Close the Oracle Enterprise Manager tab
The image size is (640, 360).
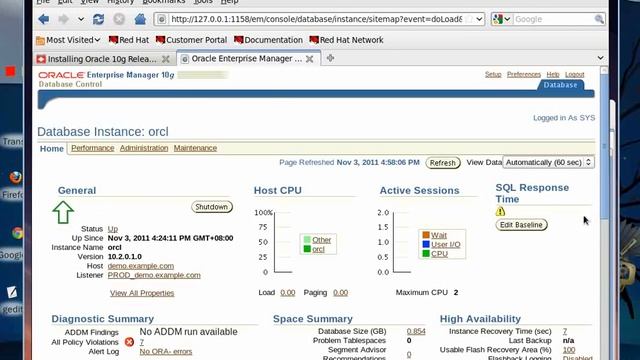(310, 59)
